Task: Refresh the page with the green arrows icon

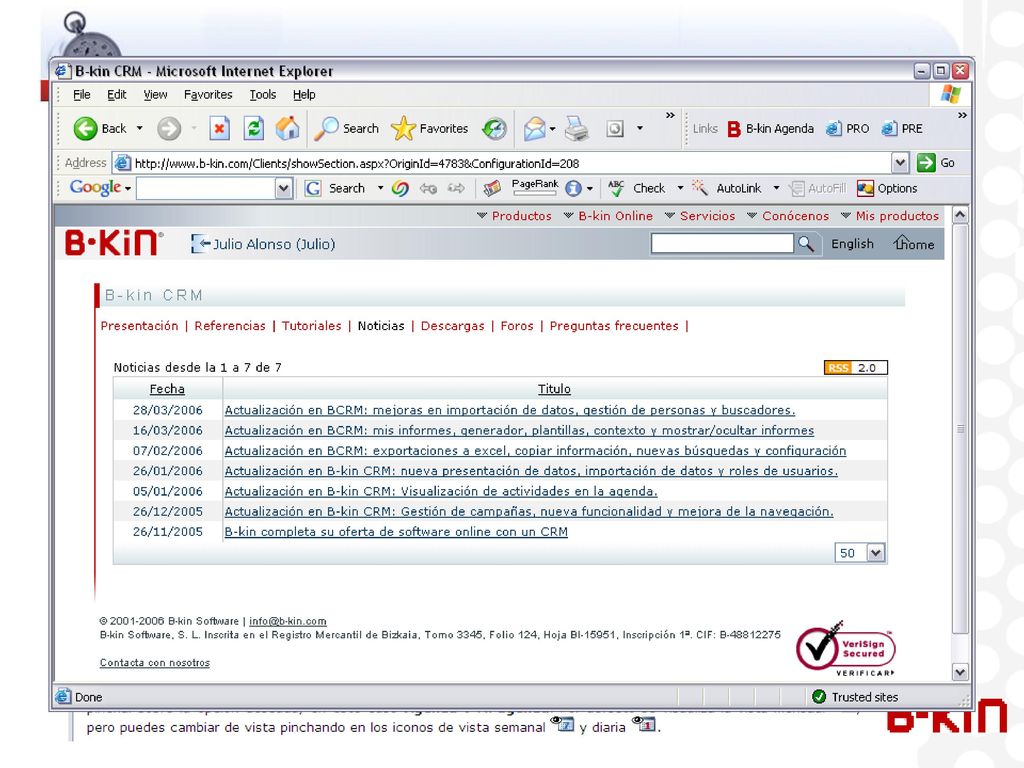Action: [253, 129]
